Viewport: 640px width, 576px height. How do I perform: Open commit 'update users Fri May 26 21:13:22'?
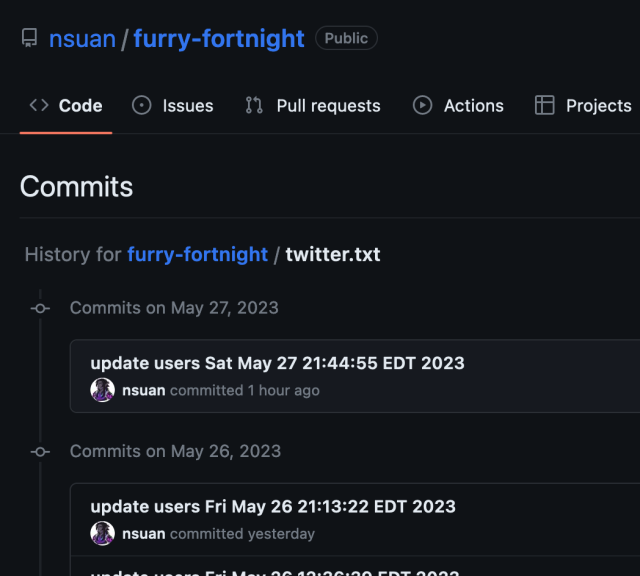pyautogui.click(x=273, y=506)
